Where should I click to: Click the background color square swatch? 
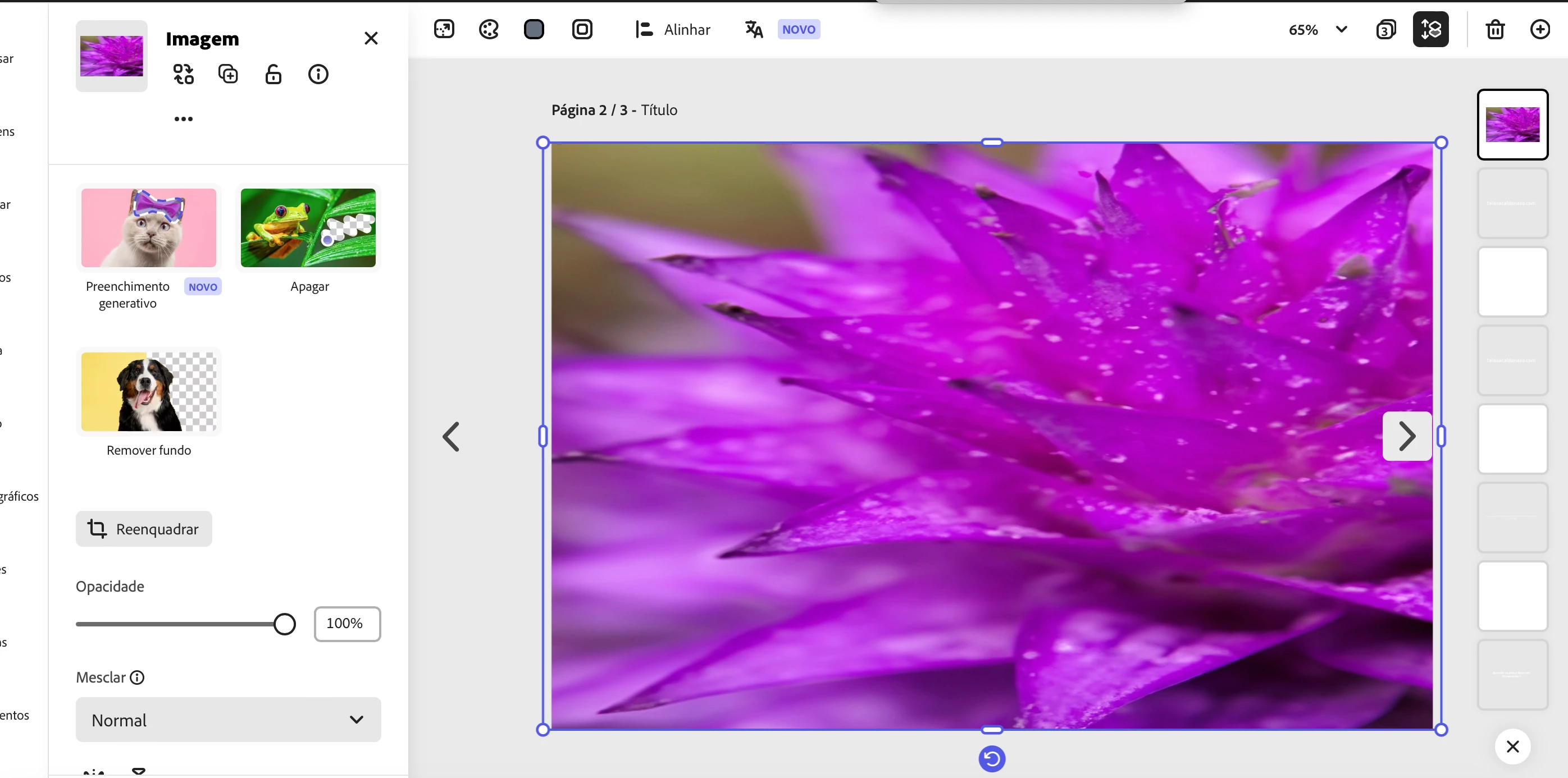534,29
